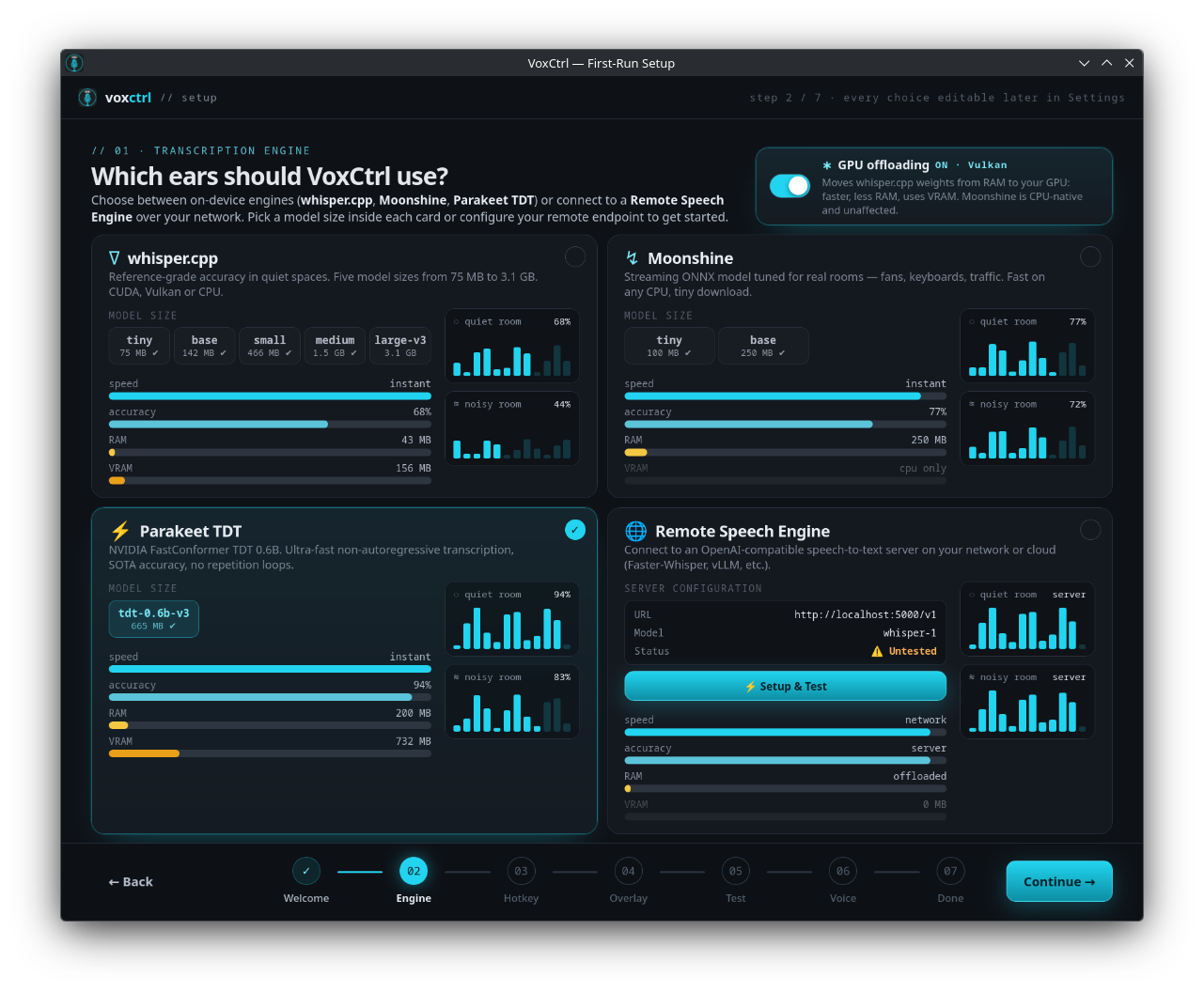Choose Moonshine base 250 MB model

763,346
